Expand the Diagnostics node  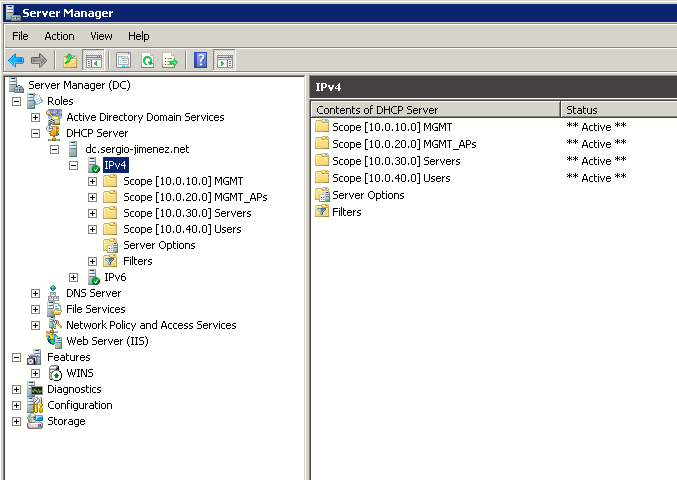click(x=16, y=389)
